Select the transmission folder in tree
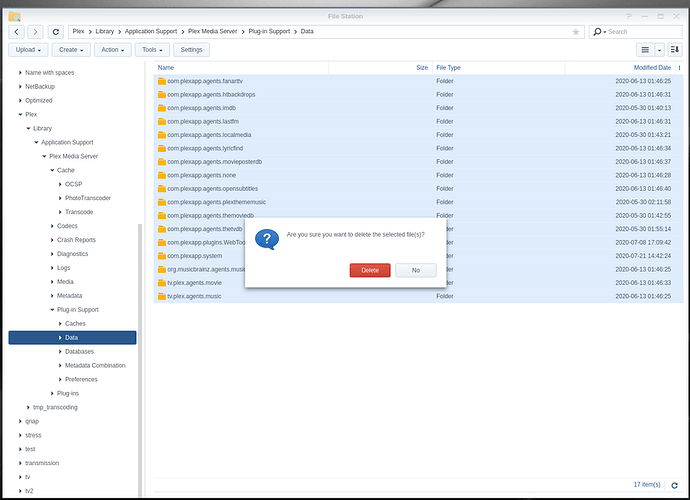 point(42,463)
